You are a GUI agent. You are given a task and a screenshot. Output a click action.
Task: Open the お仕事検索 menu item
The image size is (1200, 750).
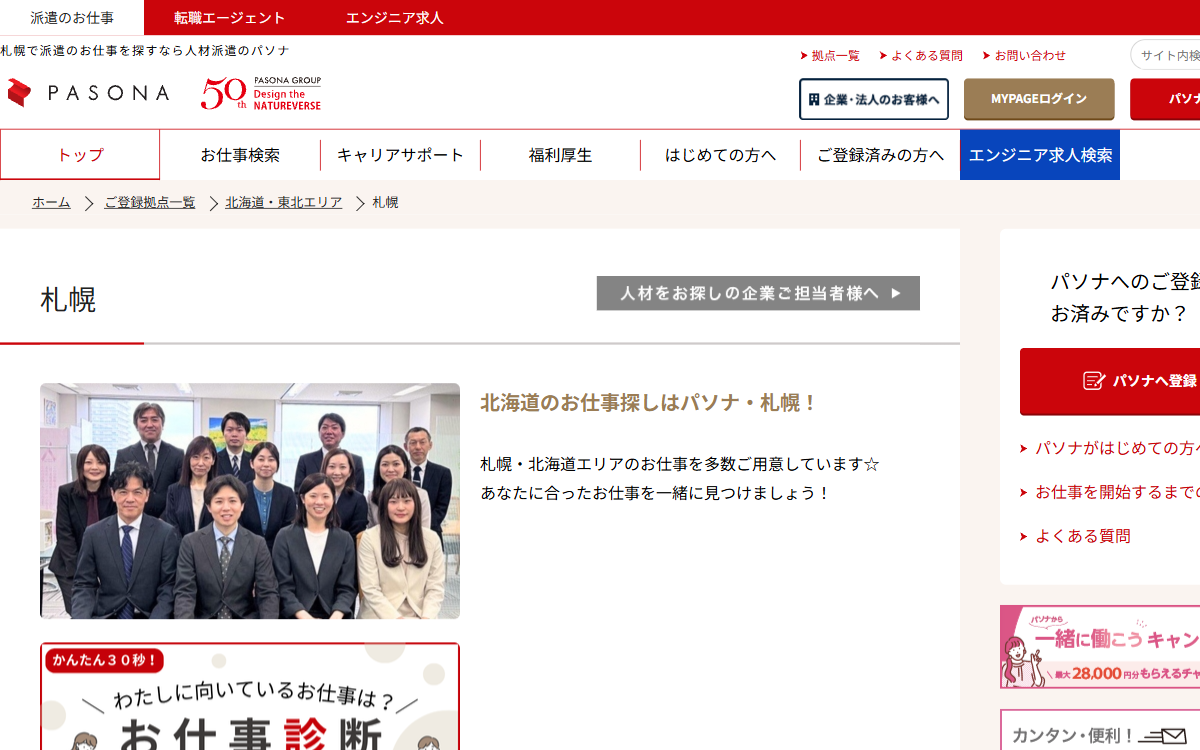pos(240,155)
